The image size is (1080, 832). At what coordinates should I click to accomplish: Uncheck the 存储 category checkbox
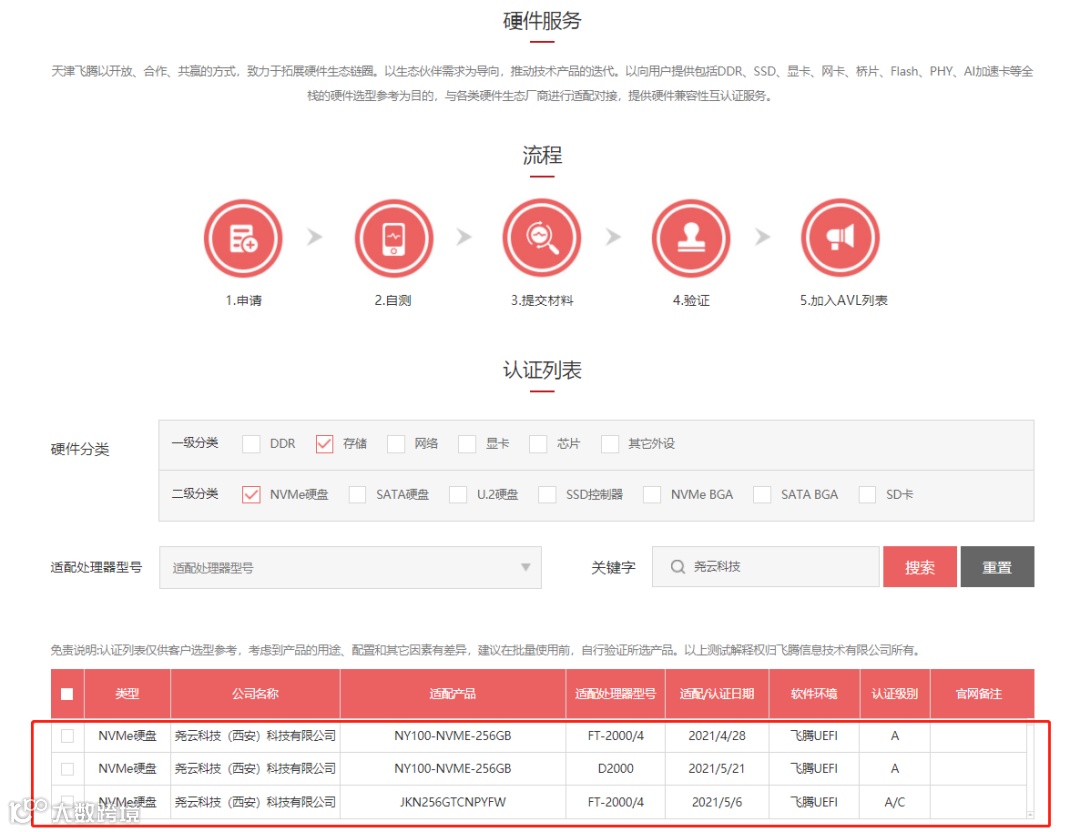[324, 444]
